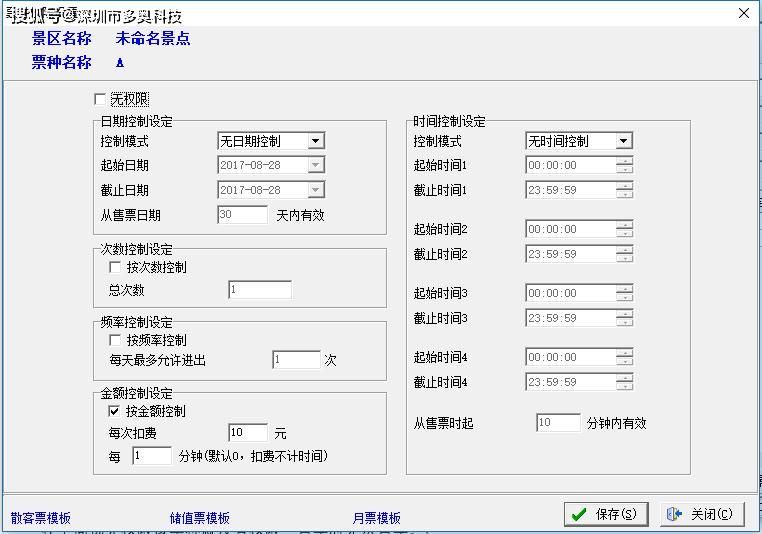Click the 截止时间3 spinner arrows
Viewport: 762px width, 534px height.
(x=624, y=318)
